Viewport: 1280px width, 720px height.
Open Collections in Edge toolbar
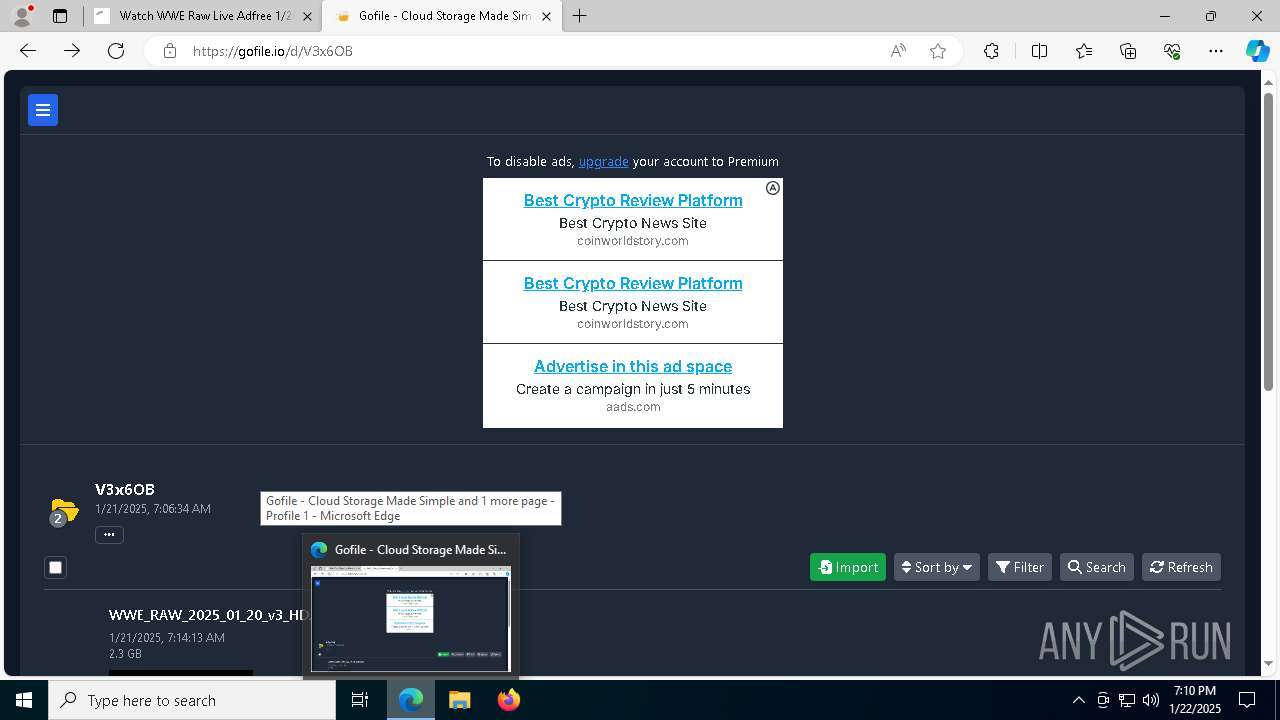click(1128, 51)
